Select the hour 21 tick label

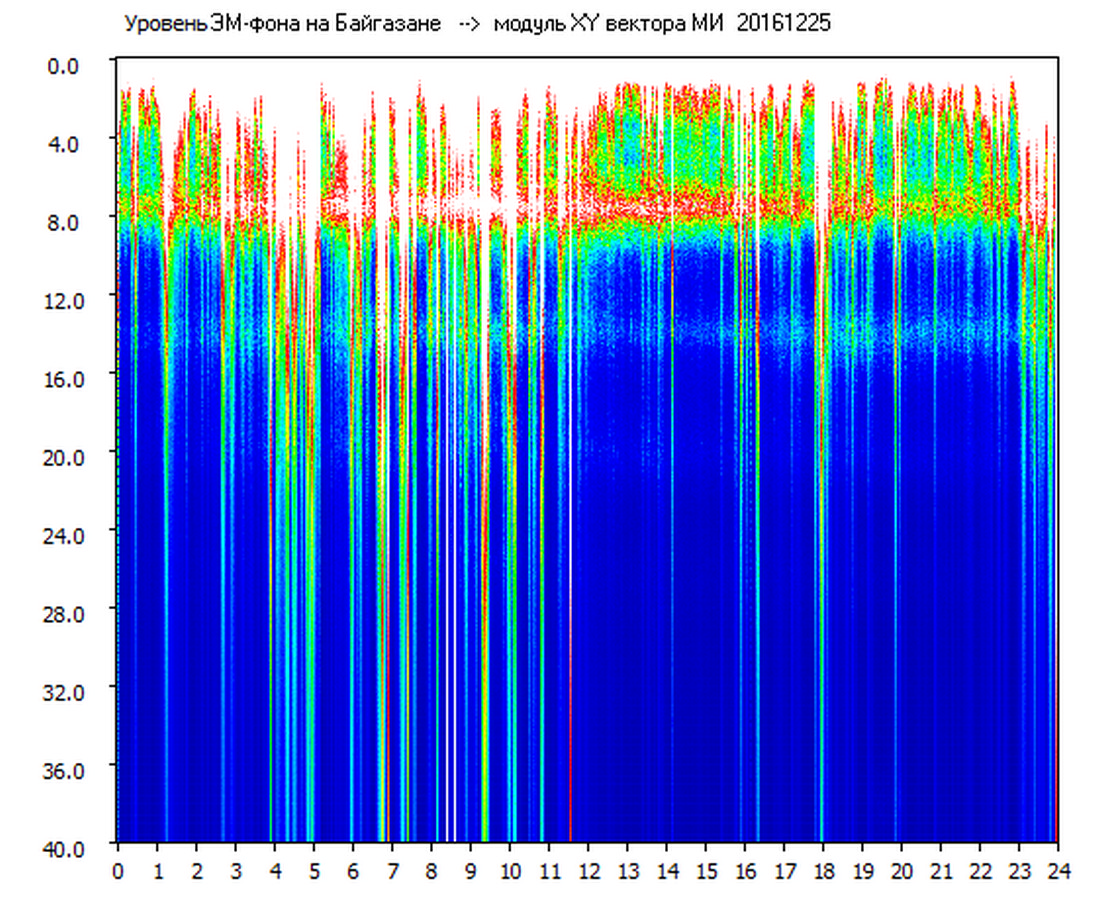coord(941,870)
